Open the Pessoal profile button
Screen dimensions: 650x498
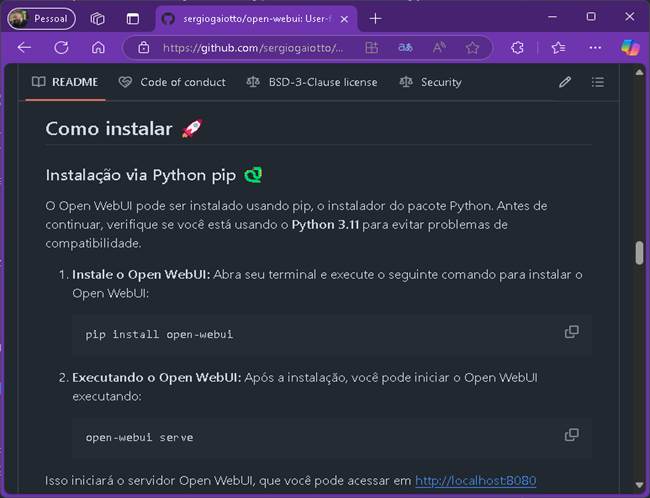point(41,19)
